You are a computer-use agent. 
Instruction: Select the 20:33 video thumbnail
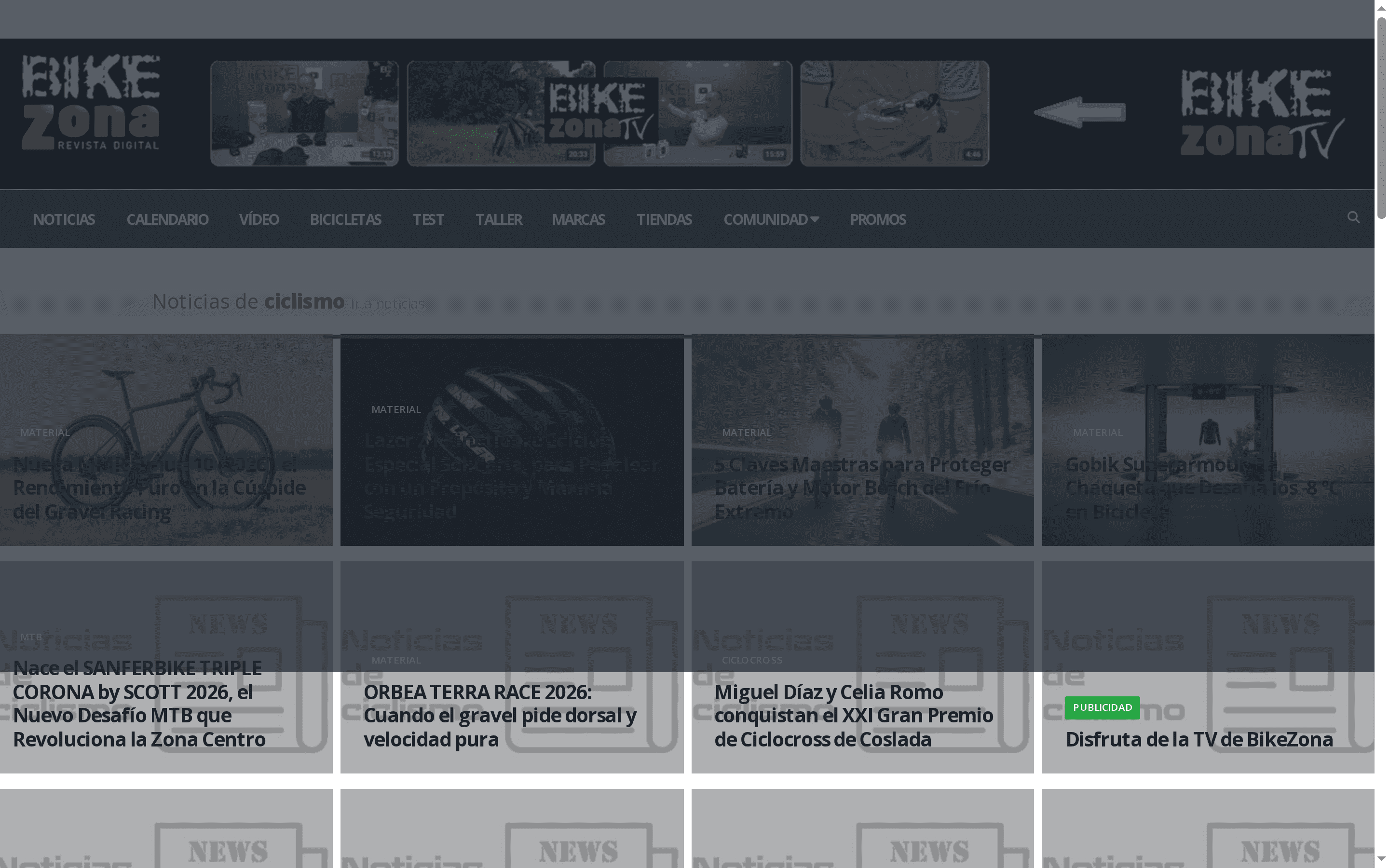pyautogui.click(x=501, y=113)
